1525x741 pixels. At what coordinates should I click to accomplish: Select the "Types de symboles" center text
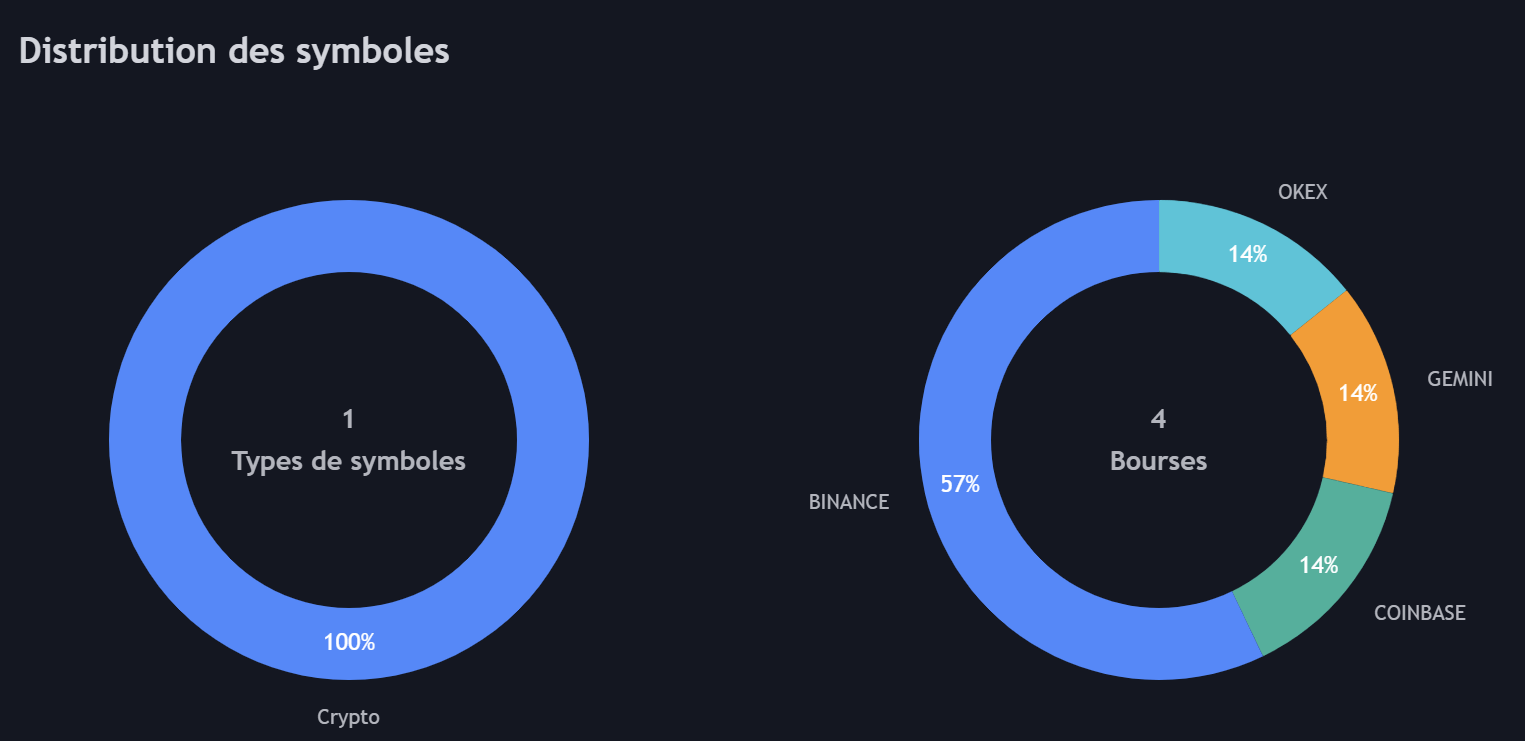(348, 461)
